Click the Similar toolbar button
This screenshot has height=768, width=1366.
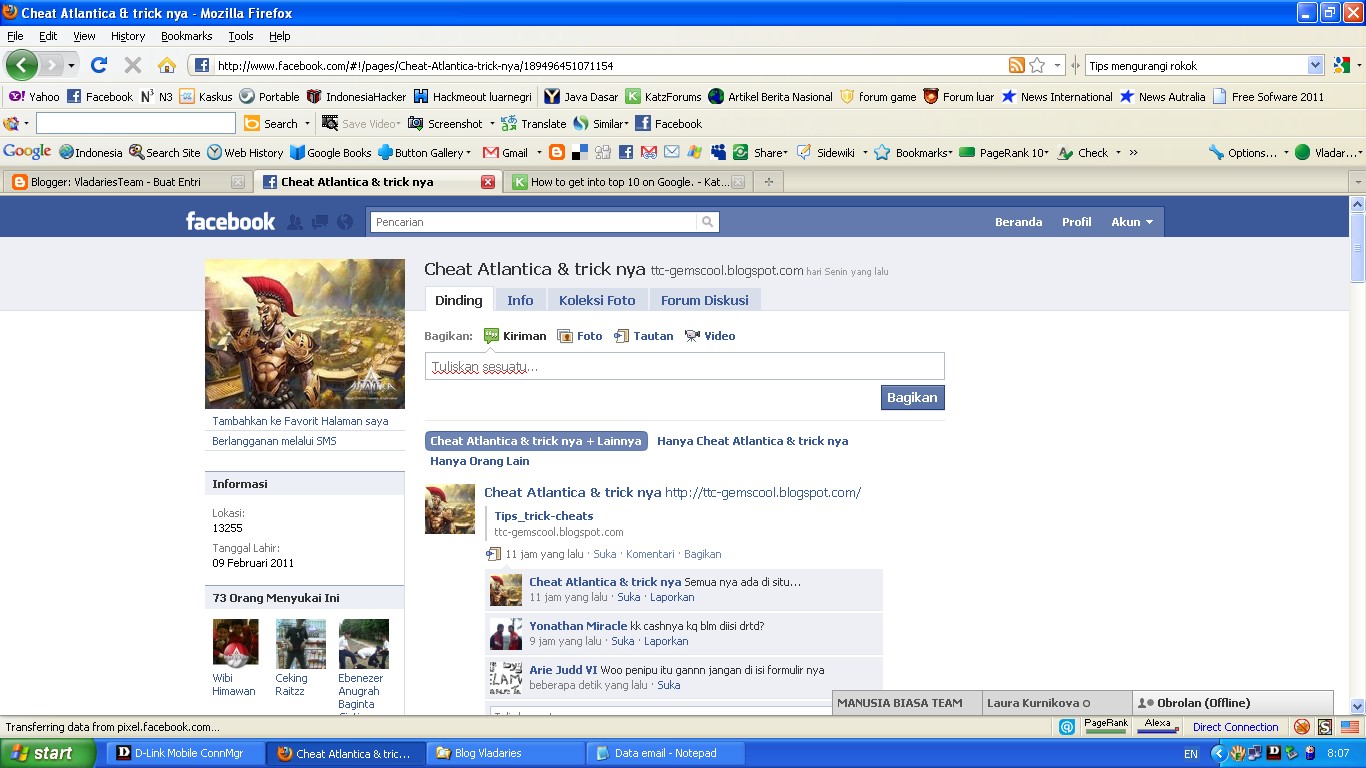pyautogui.click(x=600, y=124)
